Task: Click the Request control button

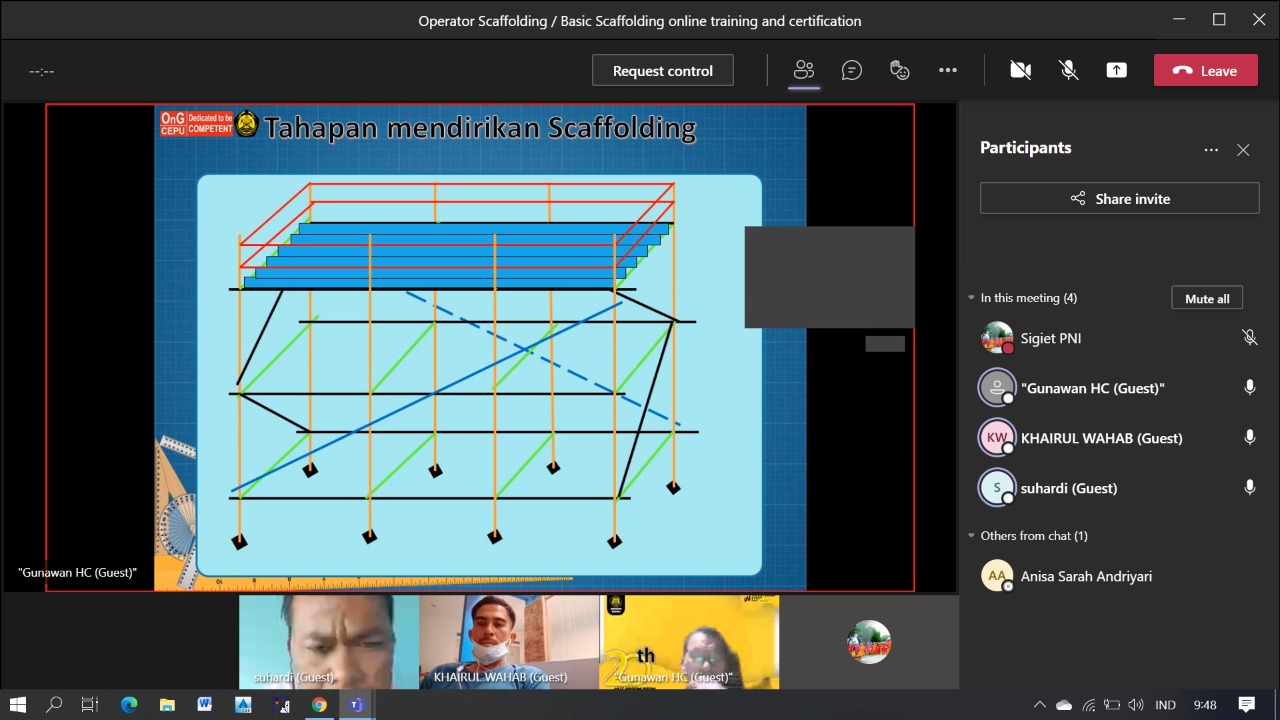Action: tap(662, 70)
